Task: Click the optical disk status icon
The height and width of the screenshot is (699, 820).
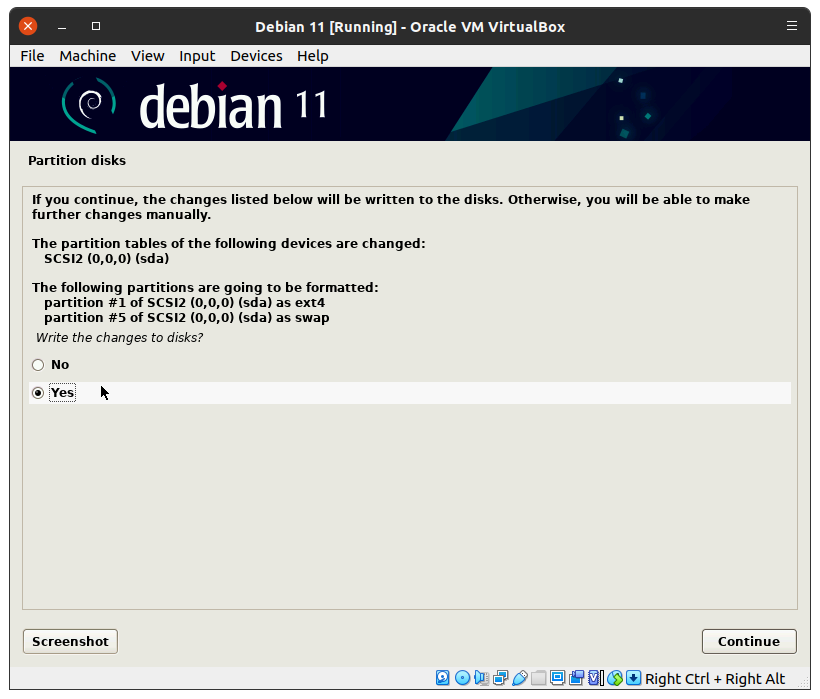Action: tap(462, 678)
